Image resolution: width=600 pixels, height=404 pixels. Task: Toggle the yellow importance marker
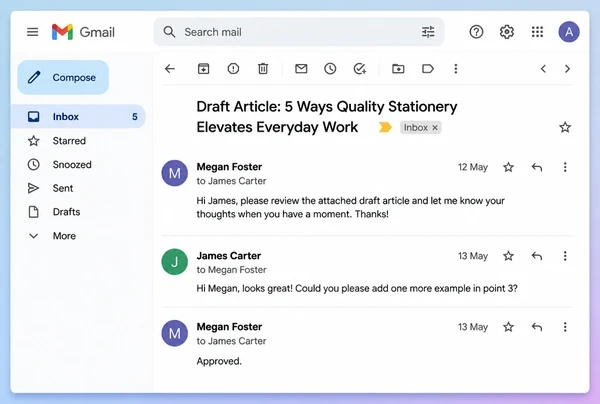[385, 127]
